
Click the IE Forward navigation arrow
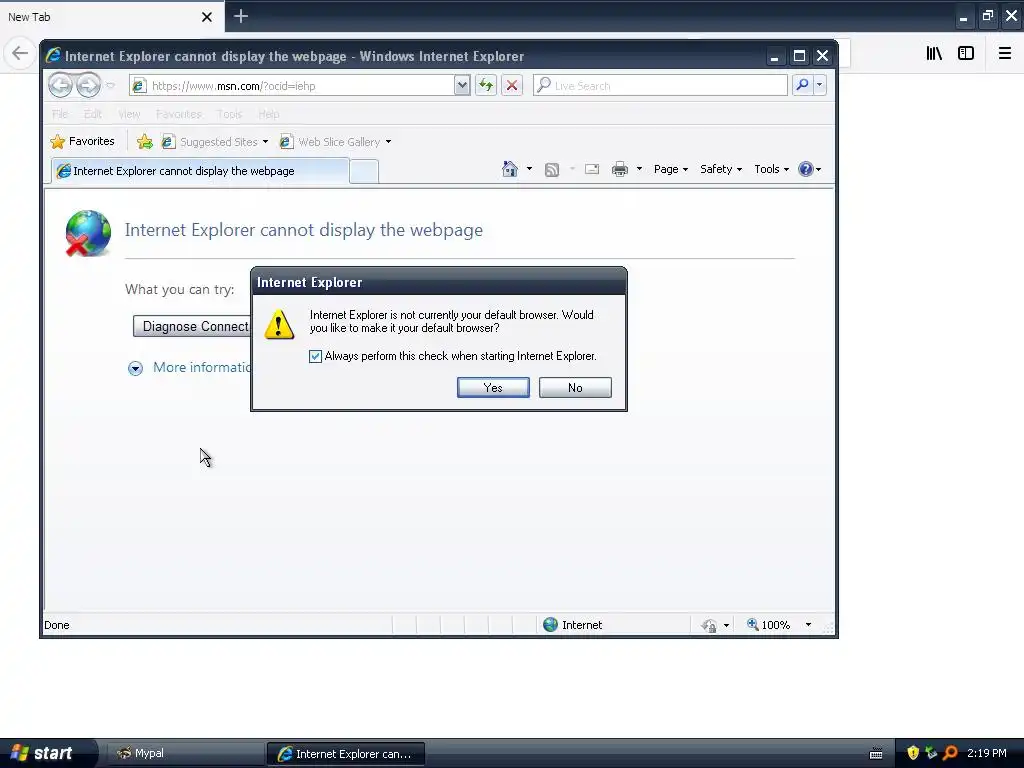tap(88, 85)
